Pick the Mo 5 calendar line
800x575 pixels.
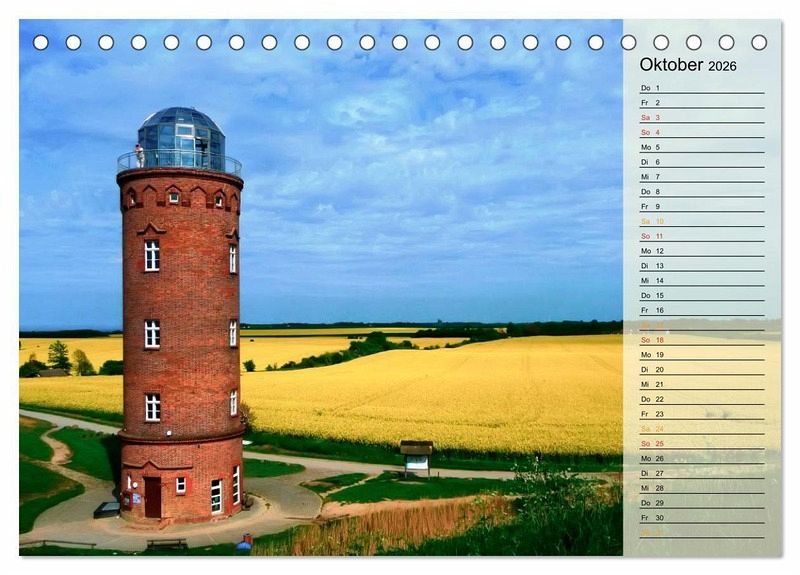coord(701,147)
